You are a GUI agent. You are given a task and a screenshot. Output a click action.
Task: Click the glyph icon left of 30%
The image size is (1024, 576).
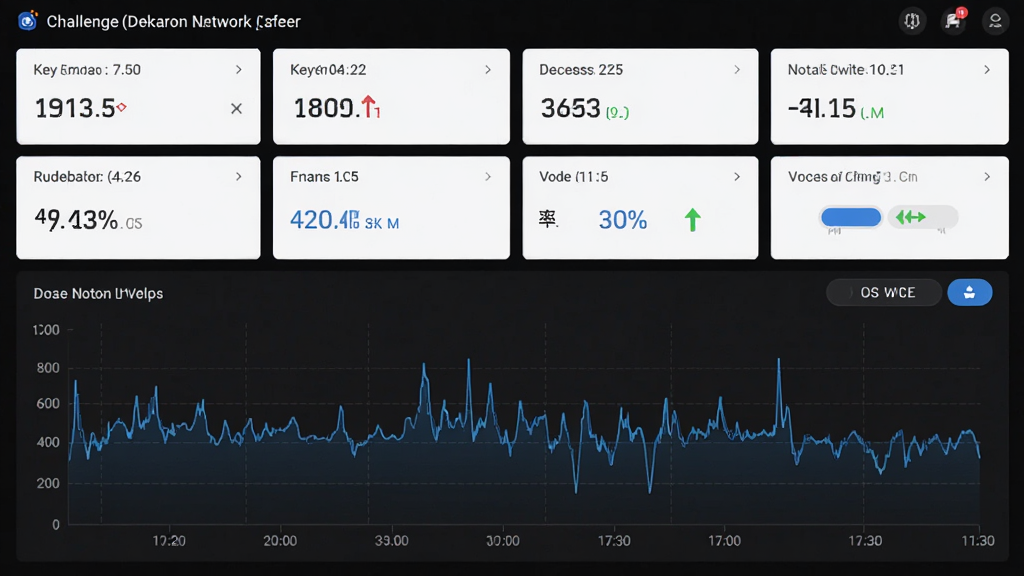tap(548, 219)
